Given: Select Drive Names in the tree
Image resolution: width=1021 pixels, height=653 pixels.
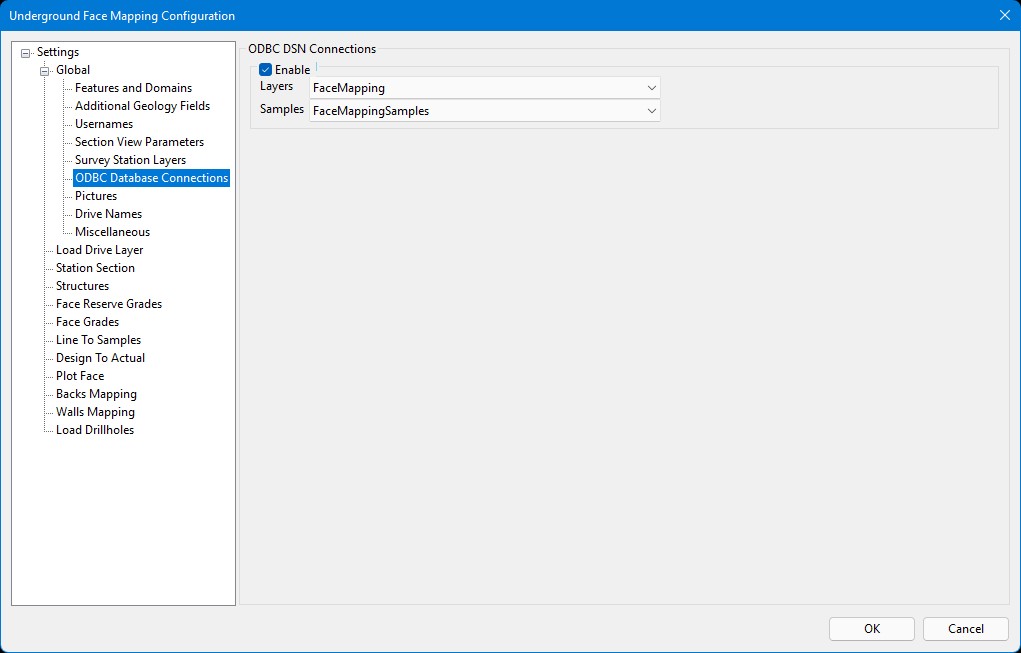Looking at the screenshot, I should (x=108, y=214).
